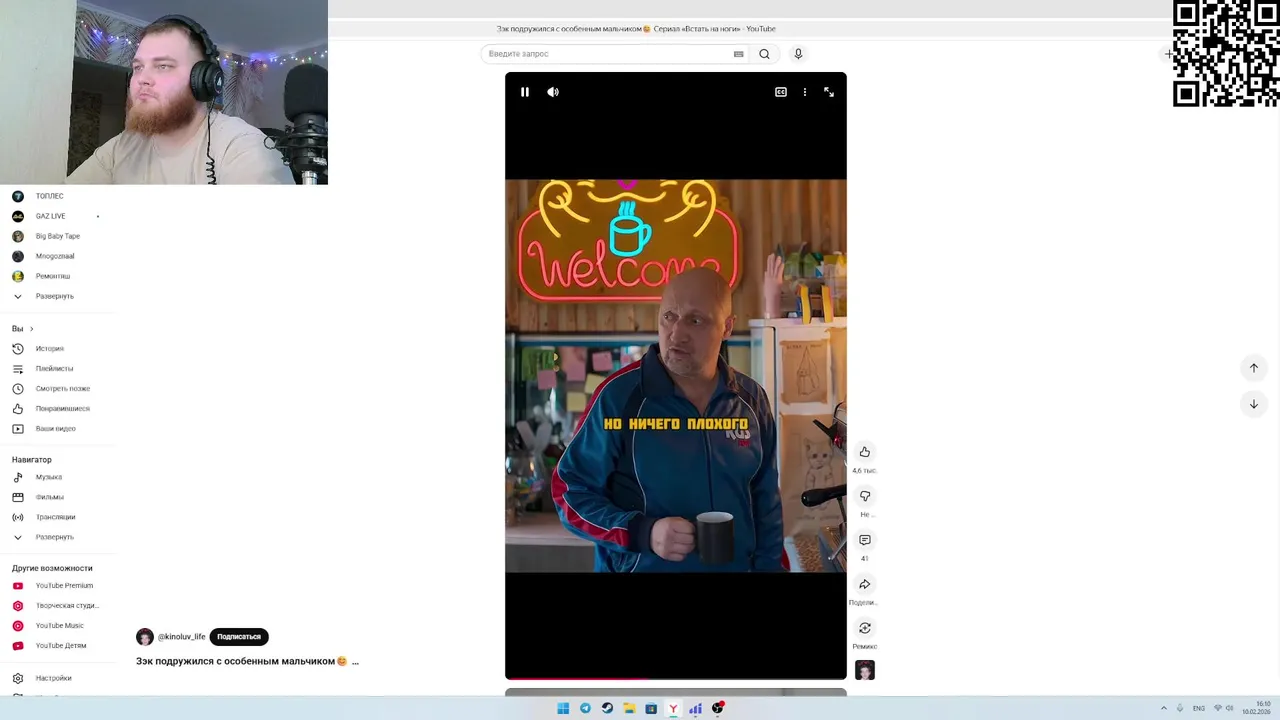Open Steam from the taskbar
Viewport: 1280px width, 720px height.
(x=607, y=708)
